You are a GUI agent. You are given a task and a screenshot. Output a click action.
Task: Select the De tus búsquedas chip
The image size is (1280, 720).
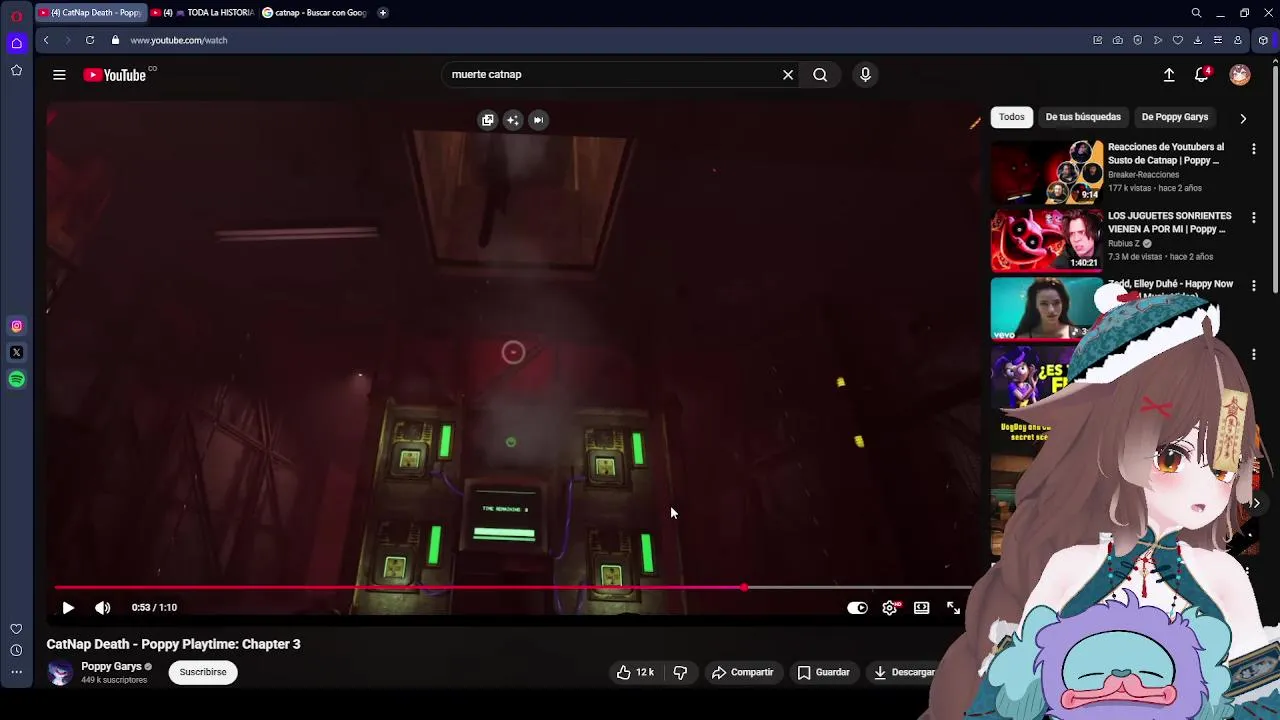tap(1083, 117)
